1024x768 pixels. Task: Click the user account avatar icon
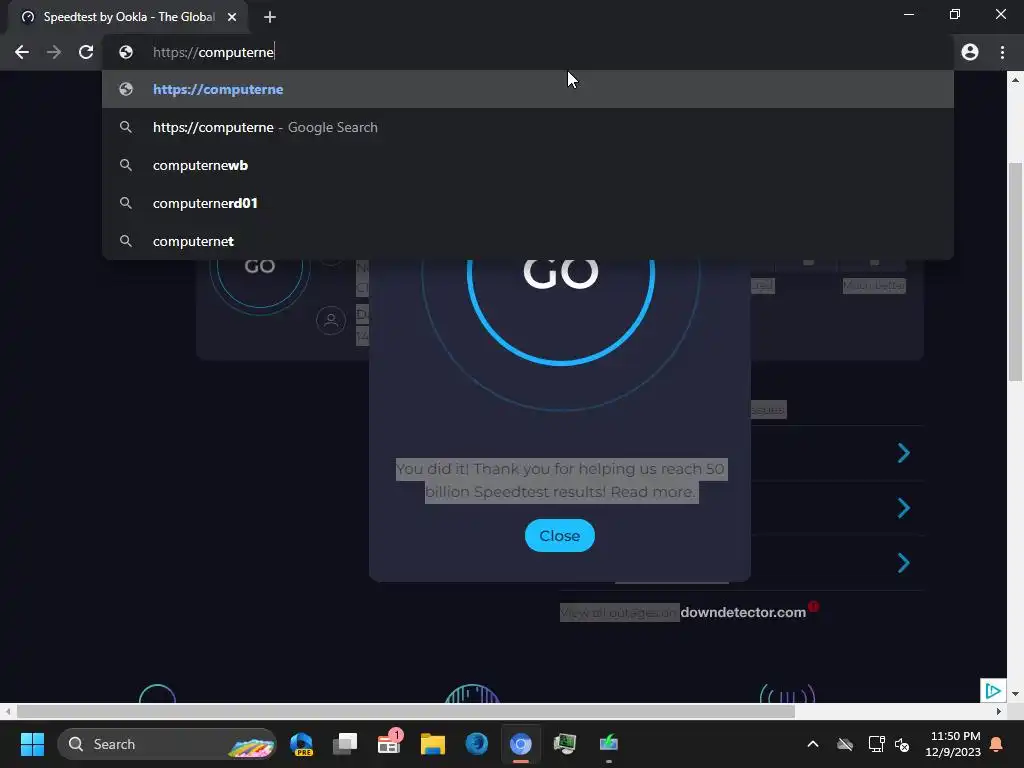331,321
